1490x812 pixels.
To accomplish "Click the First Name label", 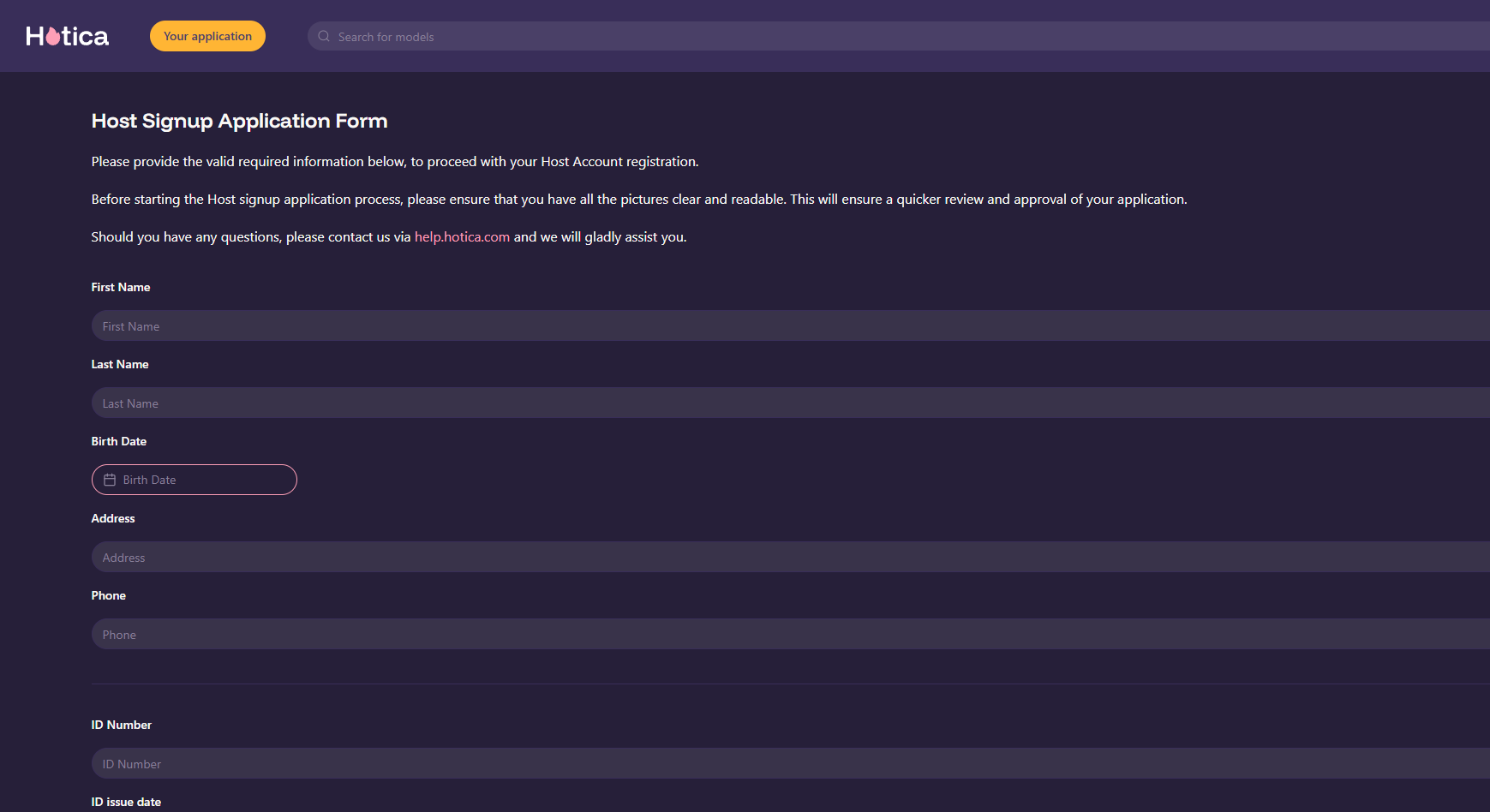I will tap(121, 288).
